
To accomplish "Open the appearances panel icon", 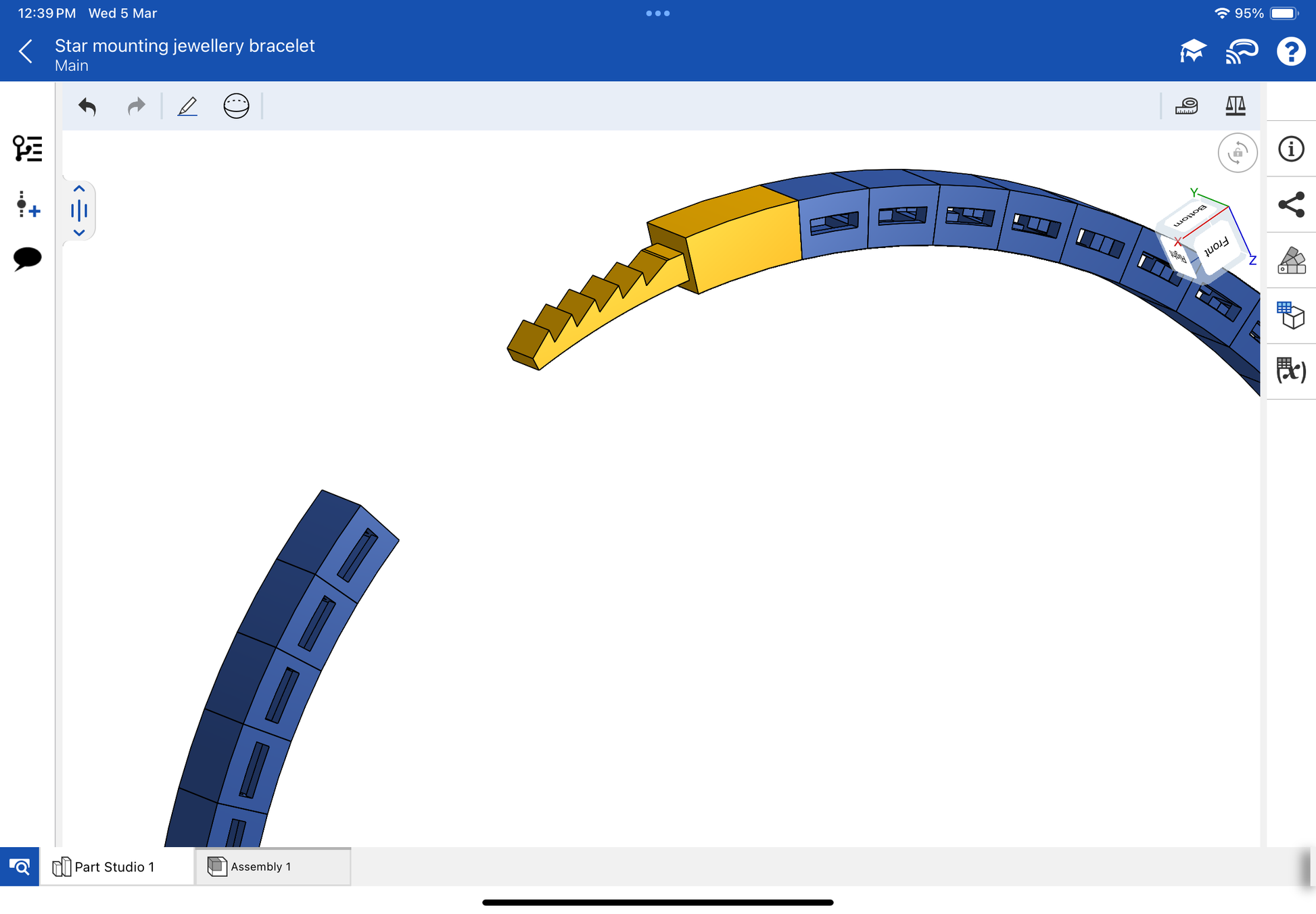I will click(1290, 260).
